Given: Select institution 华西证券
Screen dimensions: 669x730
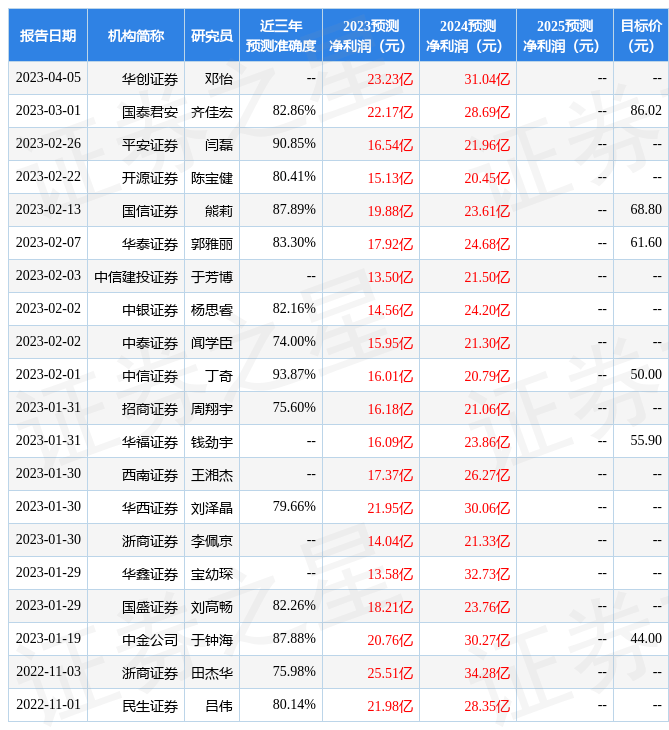Looking at the screenshot, I should (150, 508).
